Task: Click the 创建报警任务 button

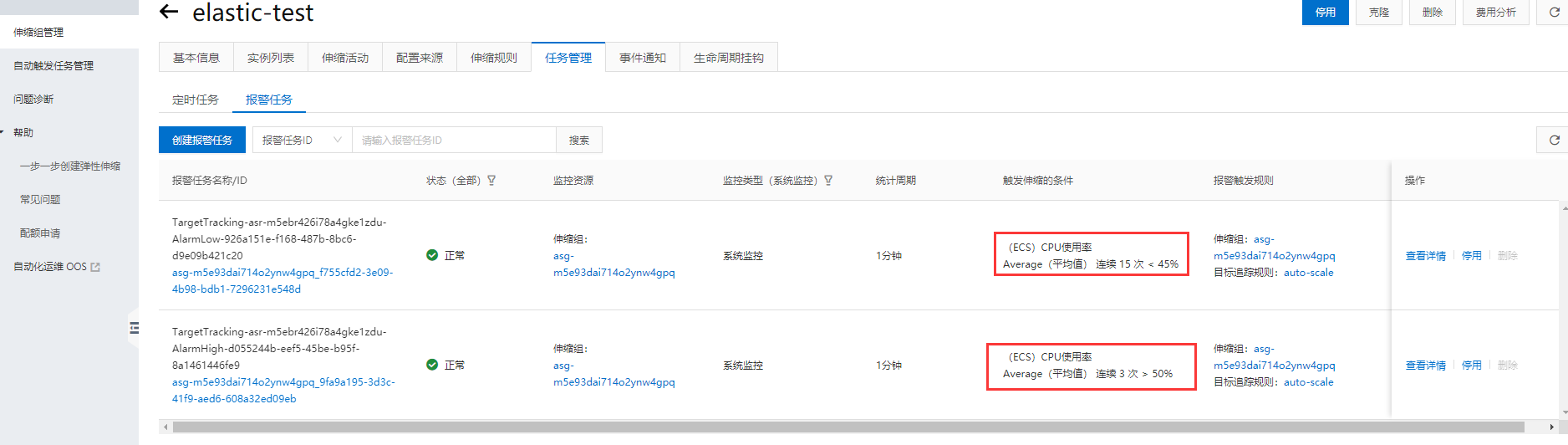Action: 202,140
